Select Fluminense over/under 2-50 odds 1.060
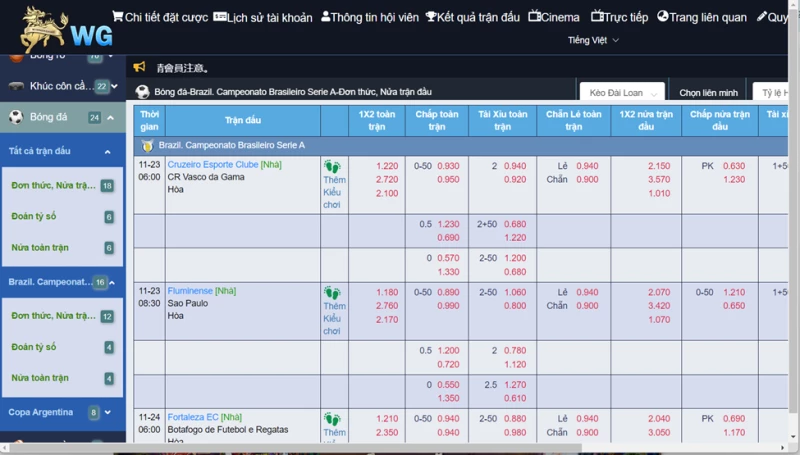The width and height of the screenshot is (800, 455). pos(515,293)
